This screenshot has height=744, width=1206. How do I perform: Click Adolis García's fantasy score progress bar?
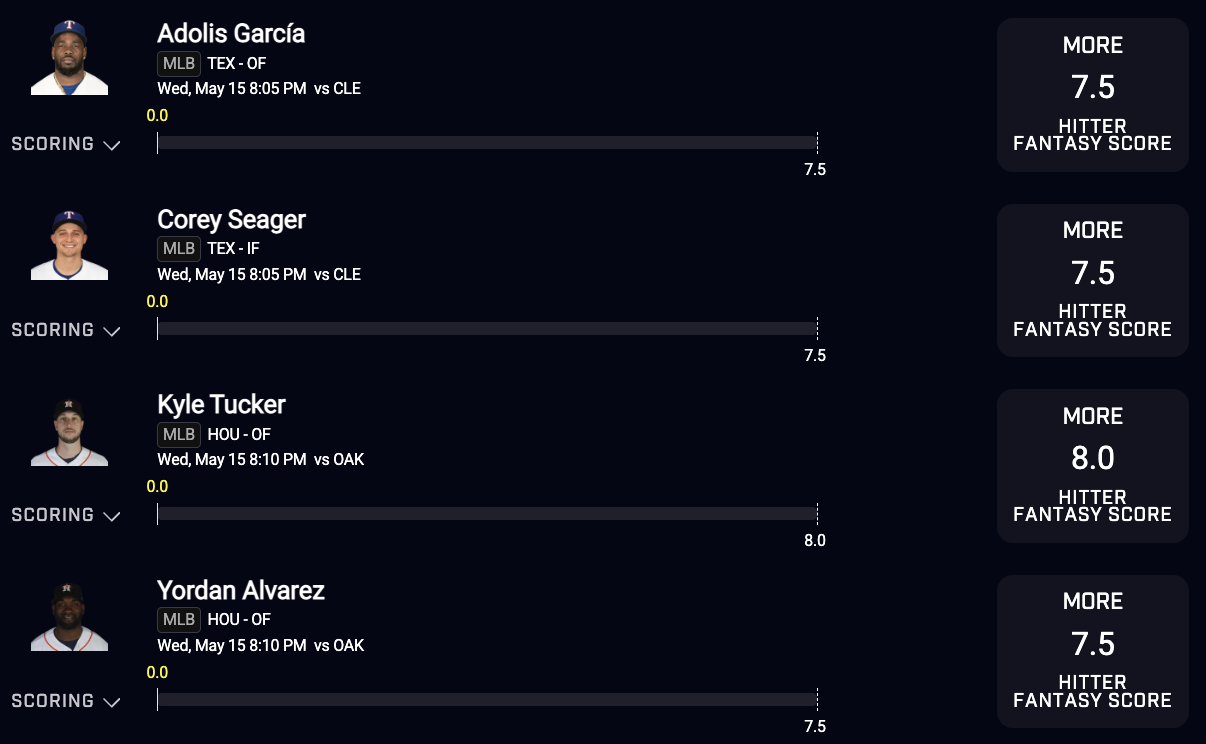(487, 143)
